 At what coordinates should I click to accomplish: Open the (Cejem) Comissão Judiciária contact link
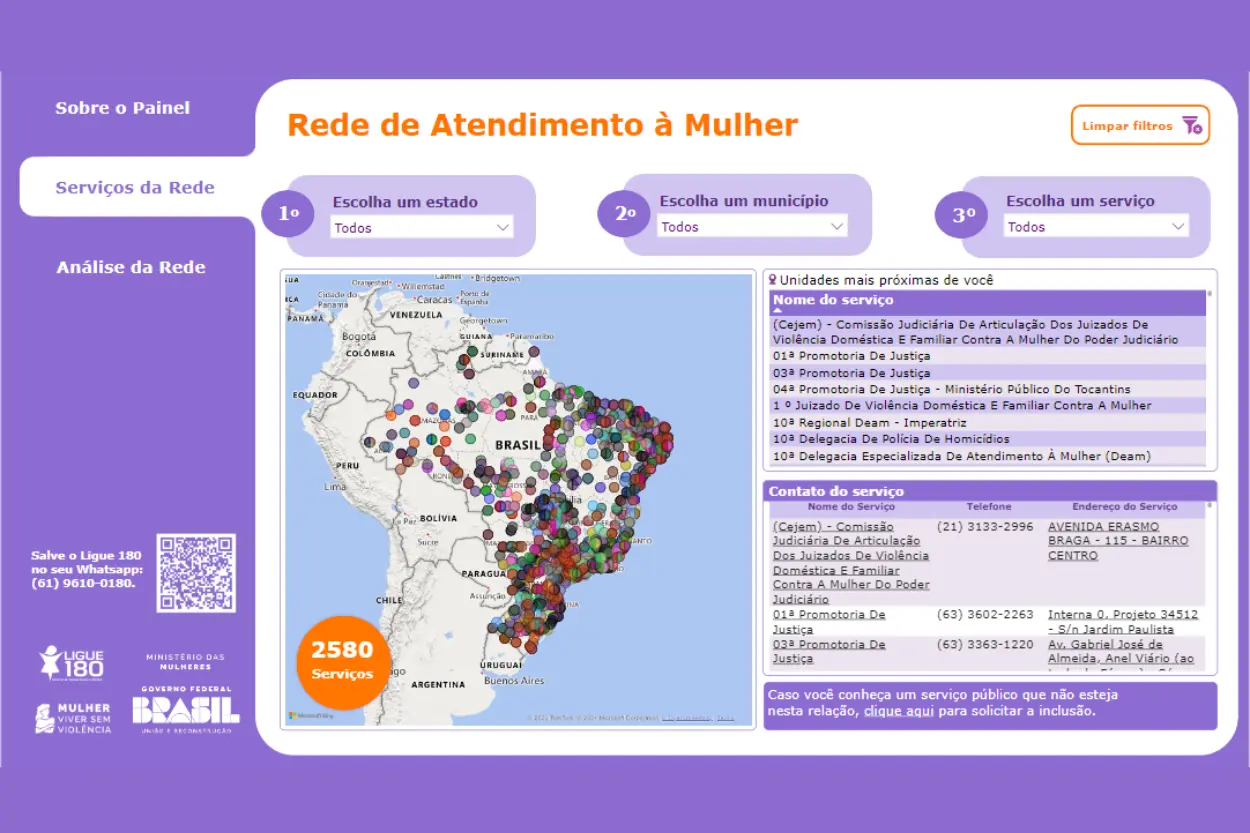851,562
